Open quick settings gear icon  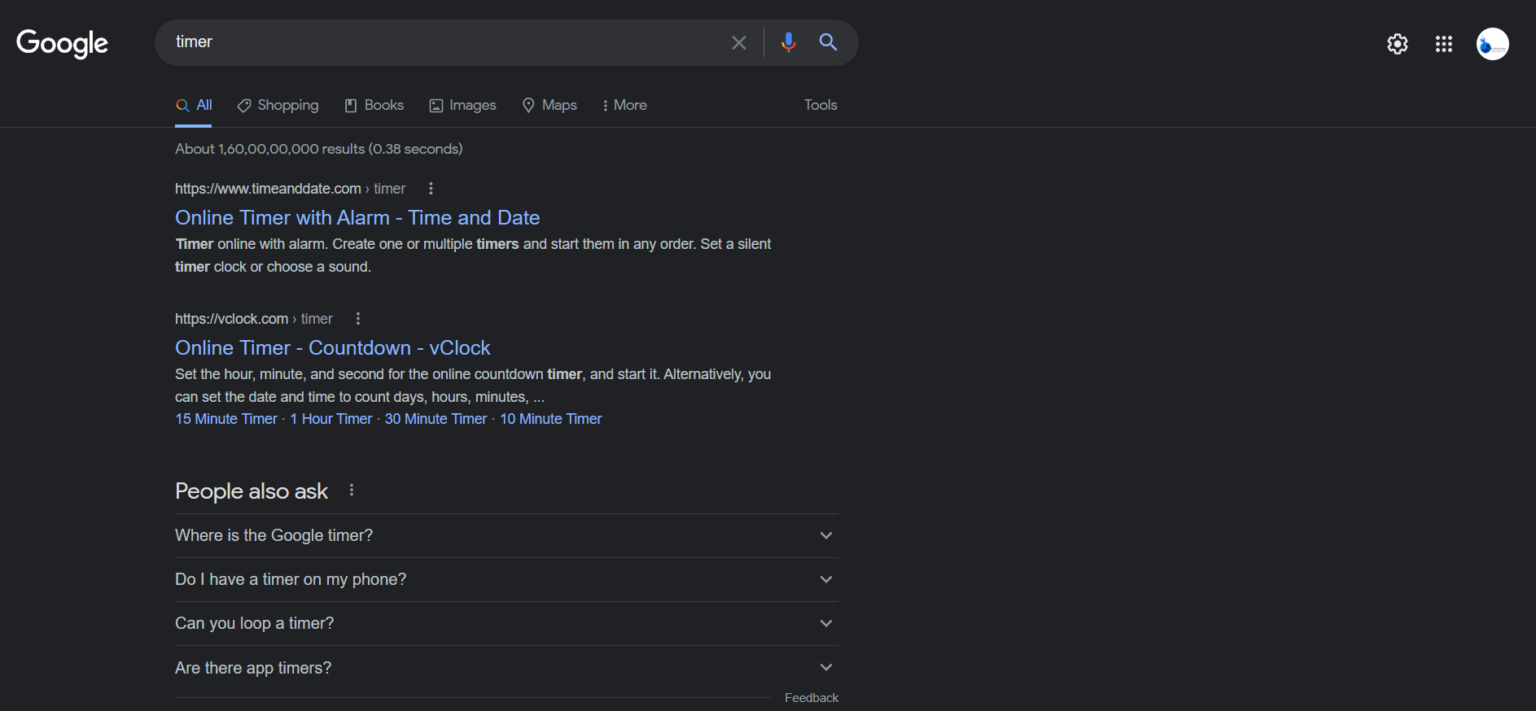pos(1396,43)
